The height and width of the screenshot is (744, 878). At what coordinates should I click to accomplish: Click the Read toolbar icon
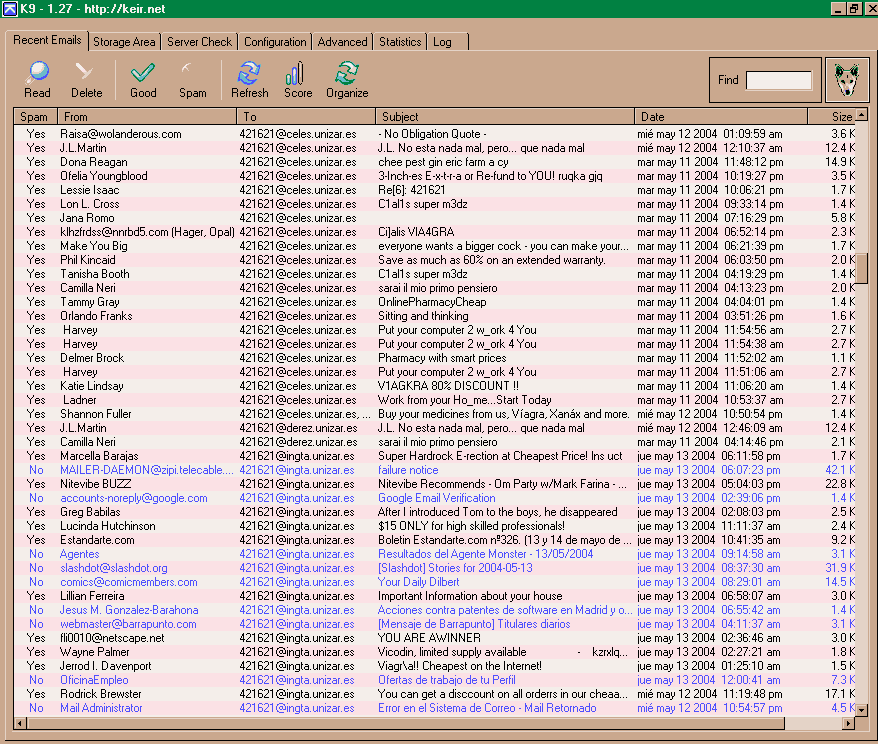click(x=37, y=80)
